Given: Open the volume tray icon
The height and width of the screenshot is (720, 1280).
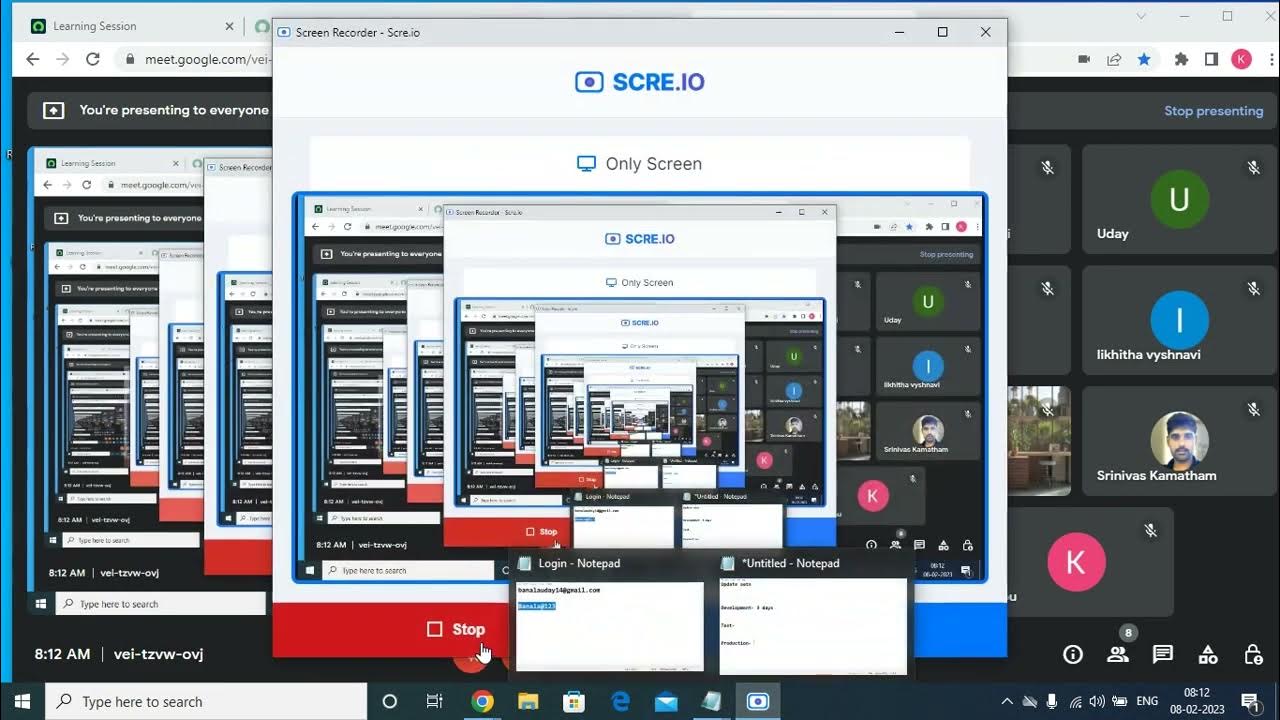Looking at the screenshot, I should 1097,701.
